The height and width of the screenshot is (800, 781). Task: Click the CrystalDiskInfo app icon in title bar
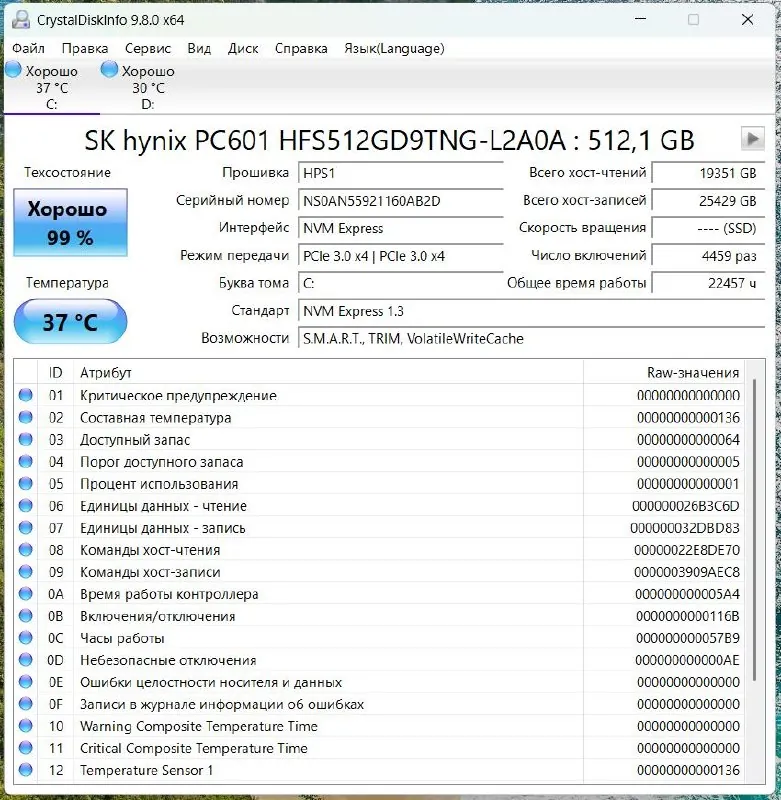click(21, 20)
